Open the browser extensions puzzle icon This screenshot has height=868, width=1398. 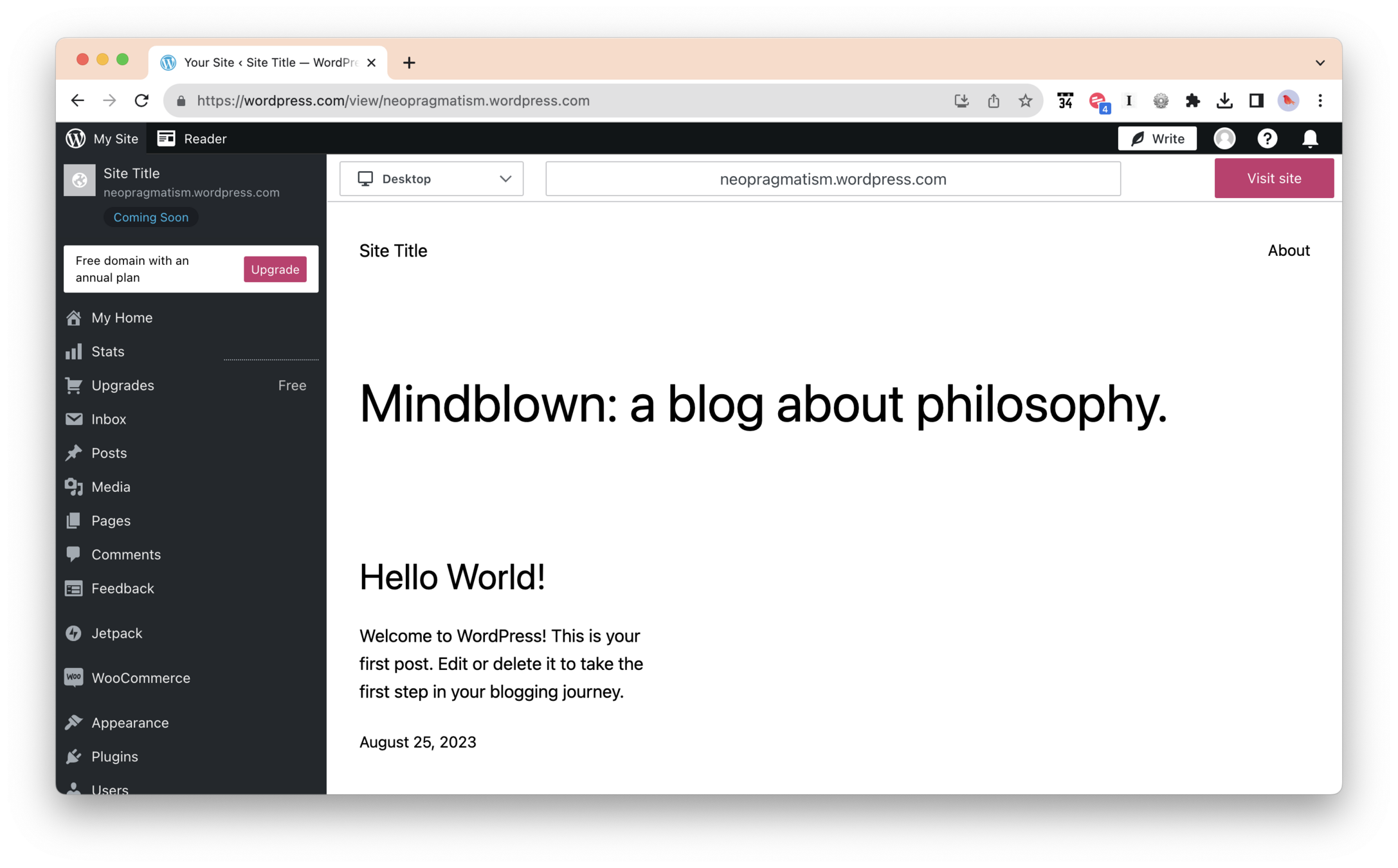1192,101
